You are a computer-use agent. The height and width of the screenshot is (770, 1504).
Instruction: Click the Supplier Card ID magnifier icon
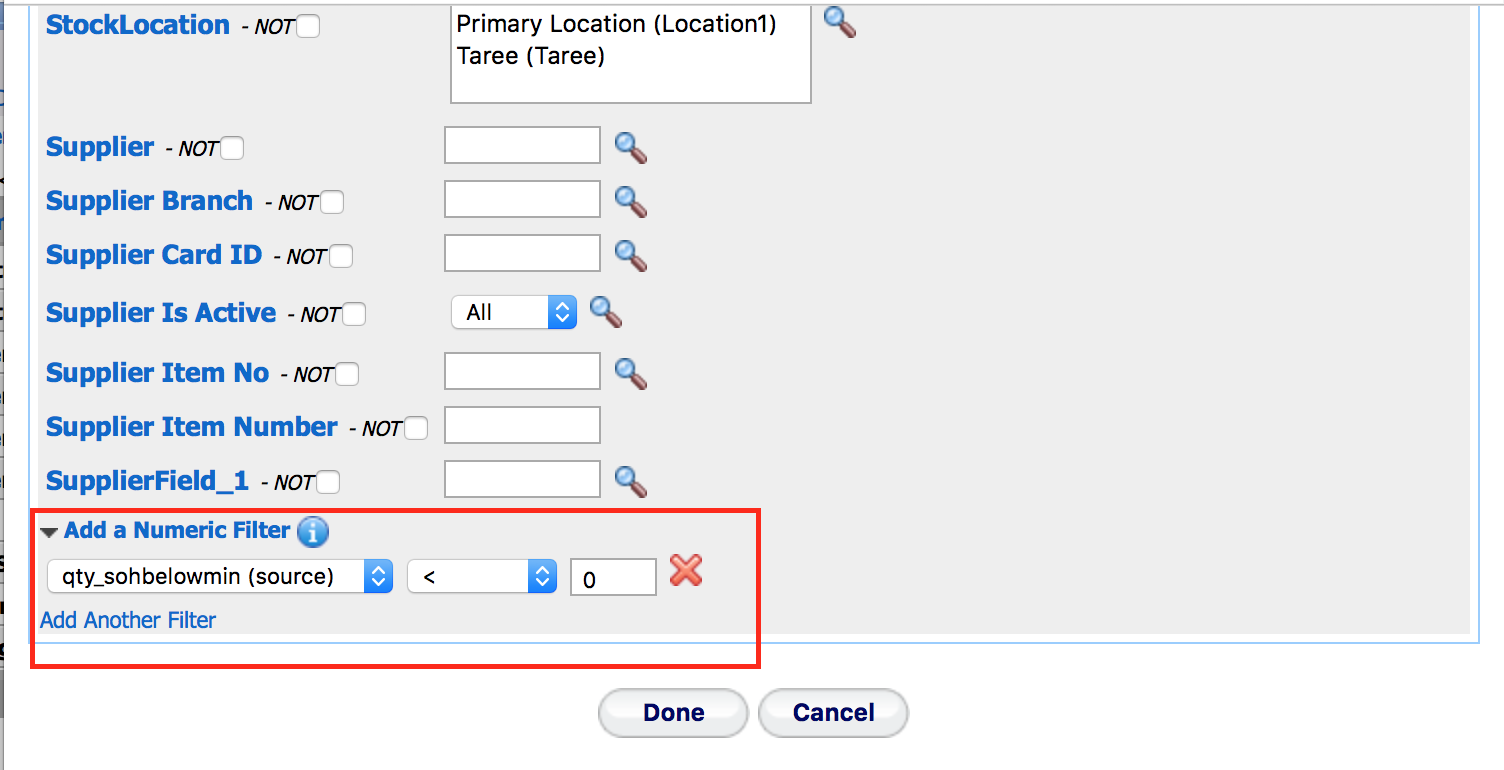tap(630, 255)
